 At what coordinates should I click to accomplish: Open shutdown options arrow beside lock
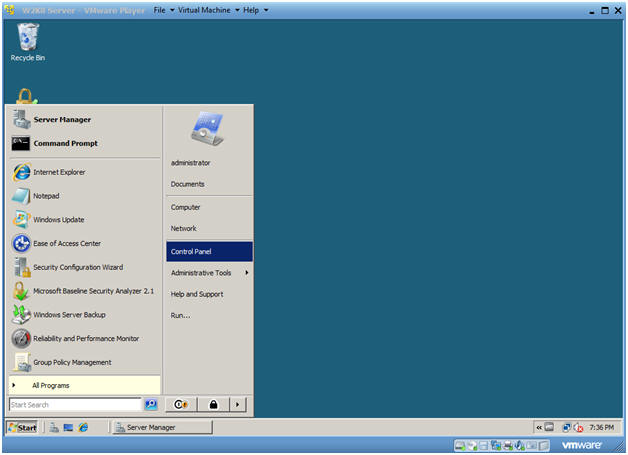(x=238, y=405)
